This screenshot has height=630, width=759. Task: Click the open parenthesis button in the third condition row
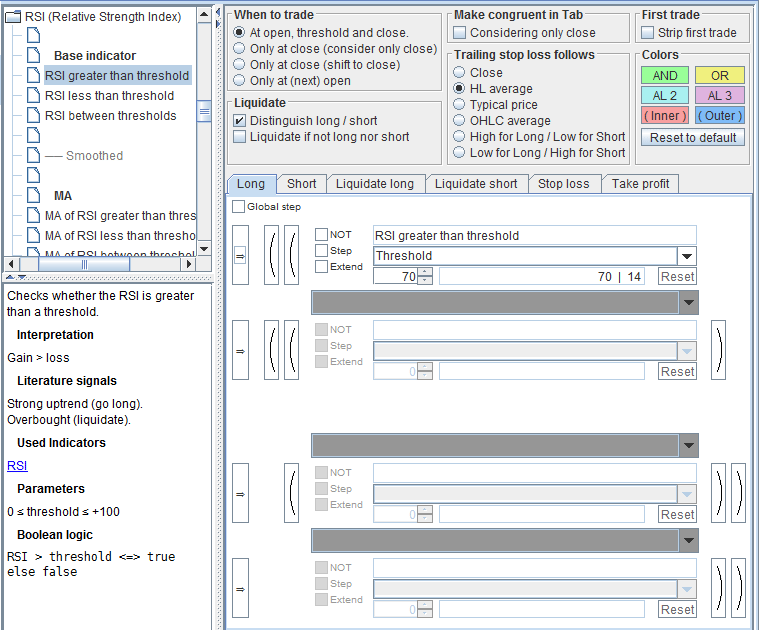pos(291,493)
